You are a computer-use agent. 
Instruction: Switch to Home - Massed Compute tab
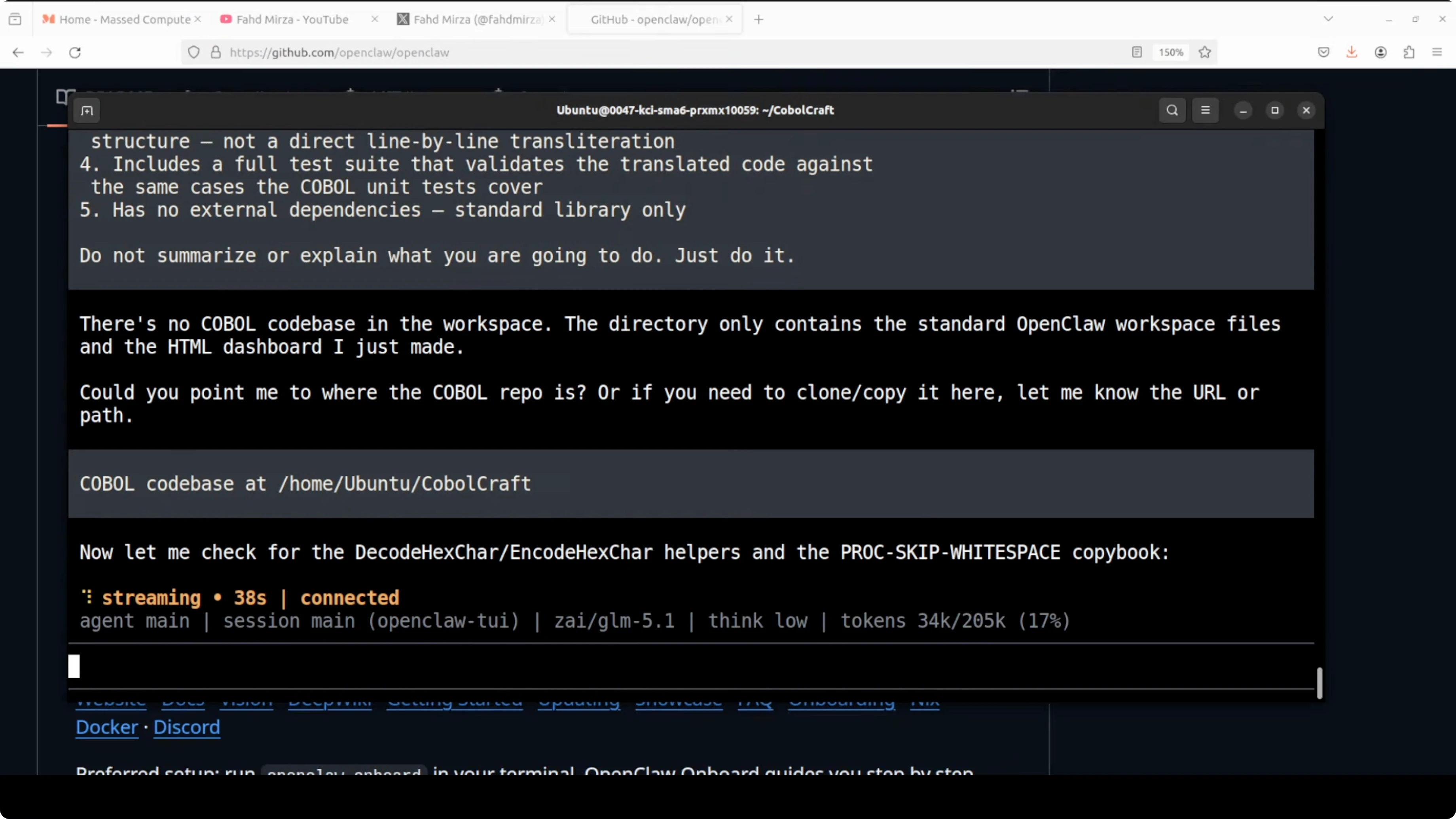pyautogui.click(x=124, y=19)
